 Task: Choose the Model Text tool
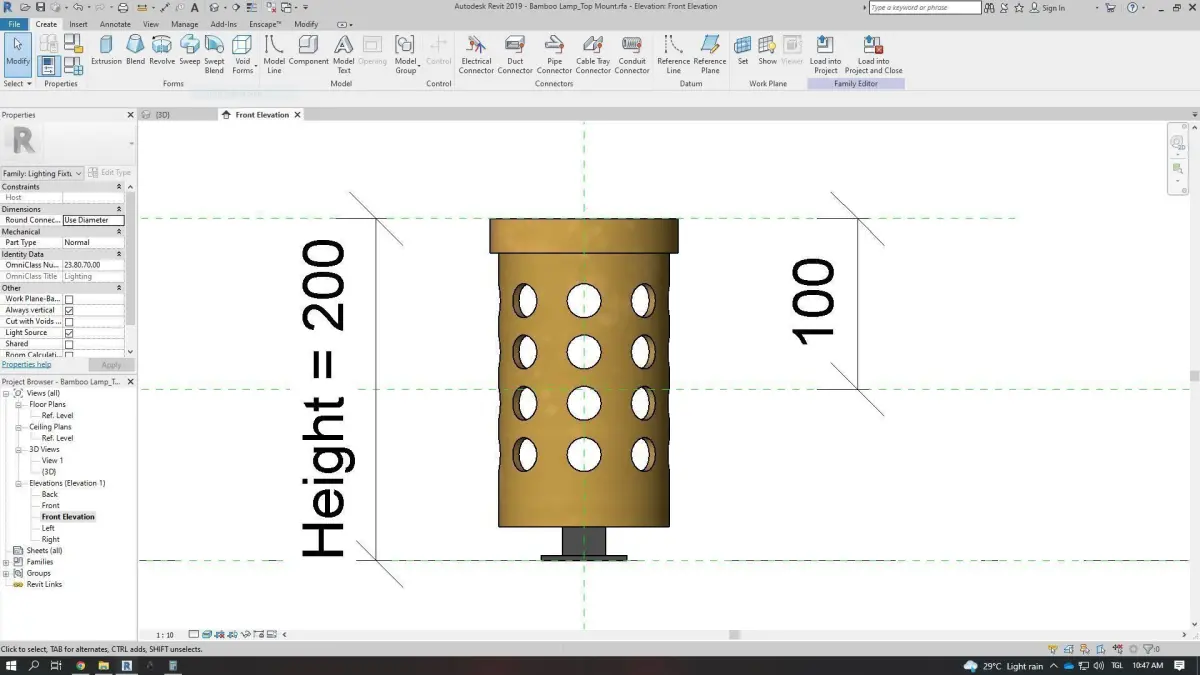tap(343, 55)
